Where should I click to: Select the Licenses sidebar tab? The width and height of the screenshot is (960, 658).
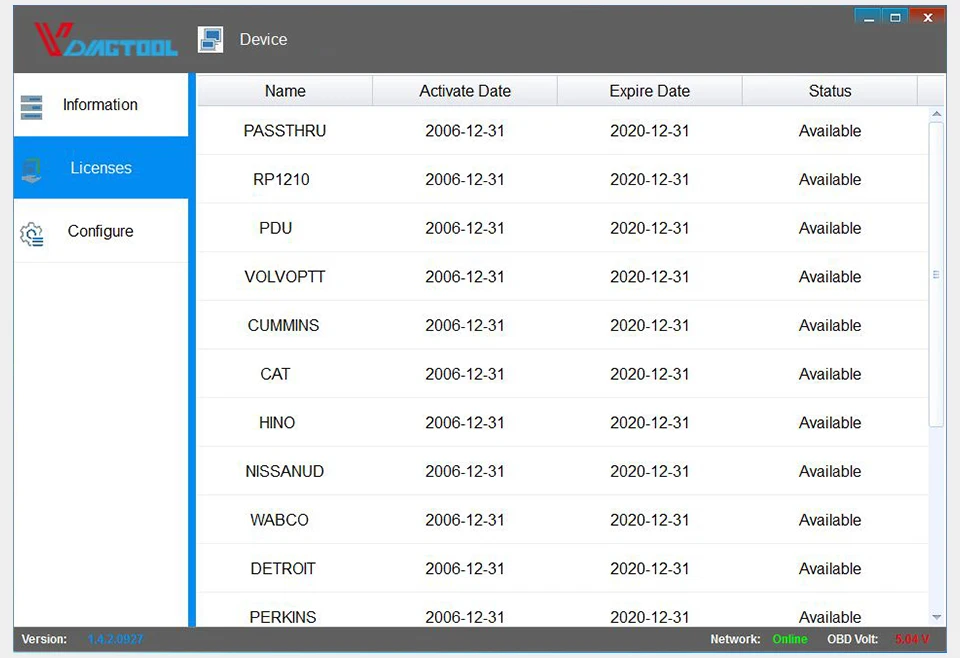pyautogui.click(x=101, y=168)
